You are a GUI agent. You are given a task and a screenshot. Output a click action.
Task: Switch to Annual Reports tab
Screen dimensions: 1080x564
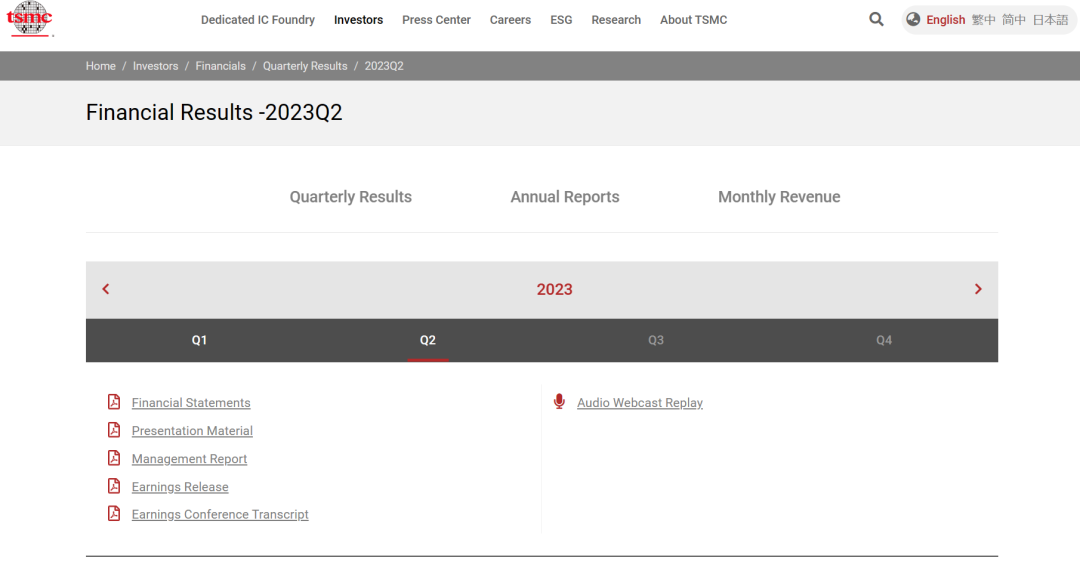565,197
